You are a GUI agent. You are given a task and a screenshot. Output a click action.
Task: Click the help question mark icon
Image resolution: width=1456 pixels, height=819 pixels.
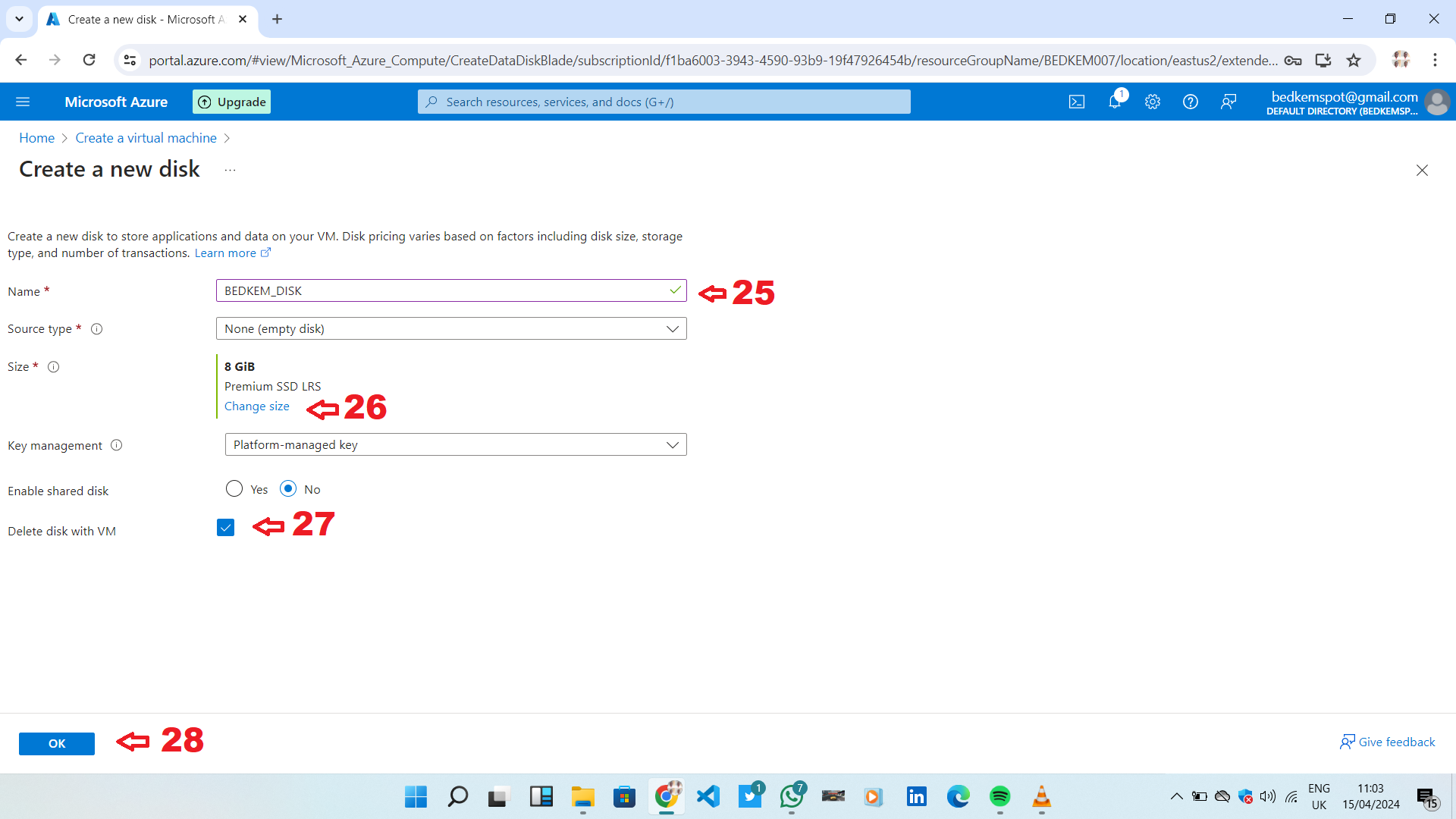[1191, 102]
